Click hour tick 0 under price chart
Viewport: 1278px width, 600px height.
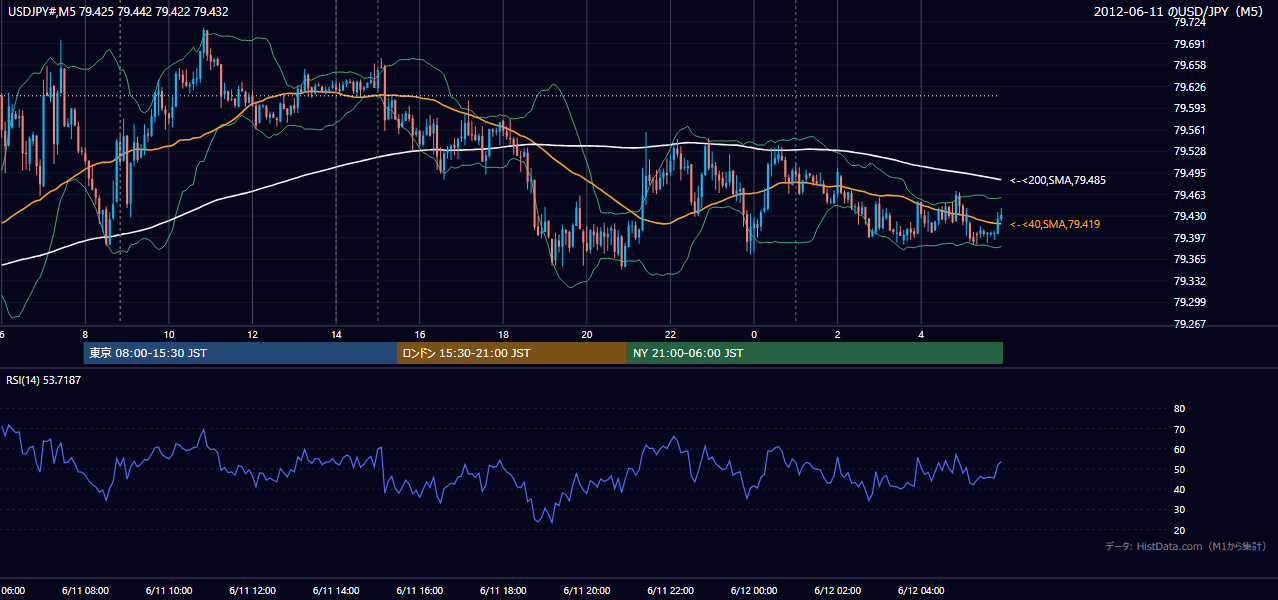tap(754, 335)
